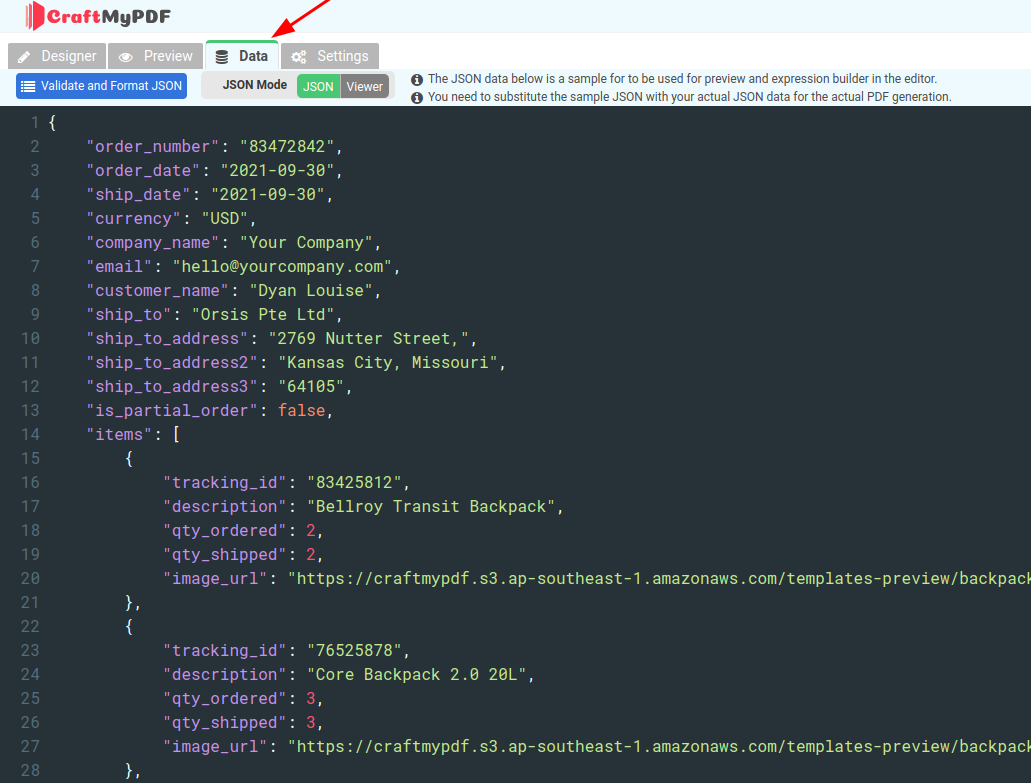Click the info icon beside sample JSON note
Screen dimensions: 1031x783
417,79
